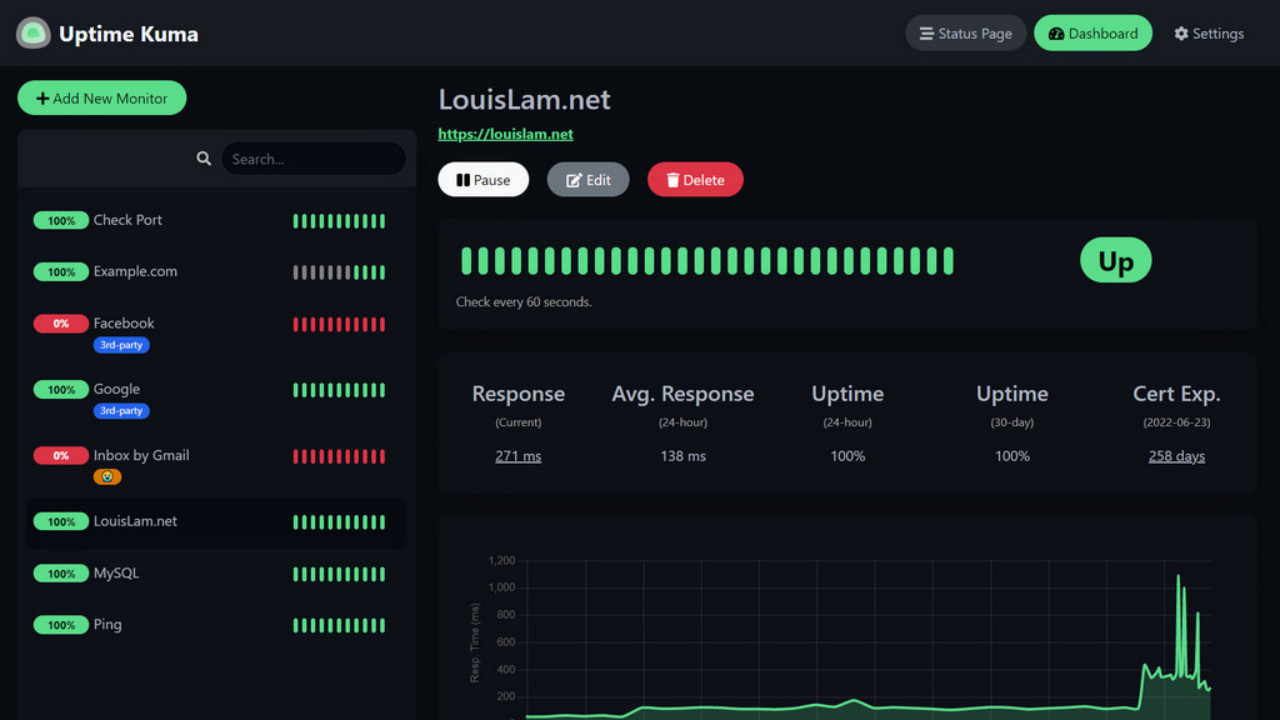
Task: Click the monkey emoji badge under Inbox by Gmail
Action: click(107, 476)
